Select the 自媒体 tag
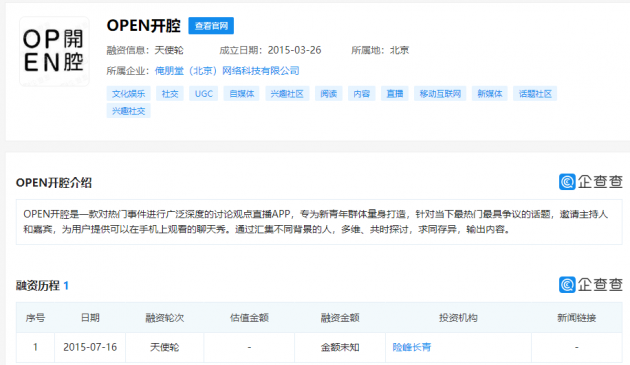The image size is (630, 365). (241, 94)
